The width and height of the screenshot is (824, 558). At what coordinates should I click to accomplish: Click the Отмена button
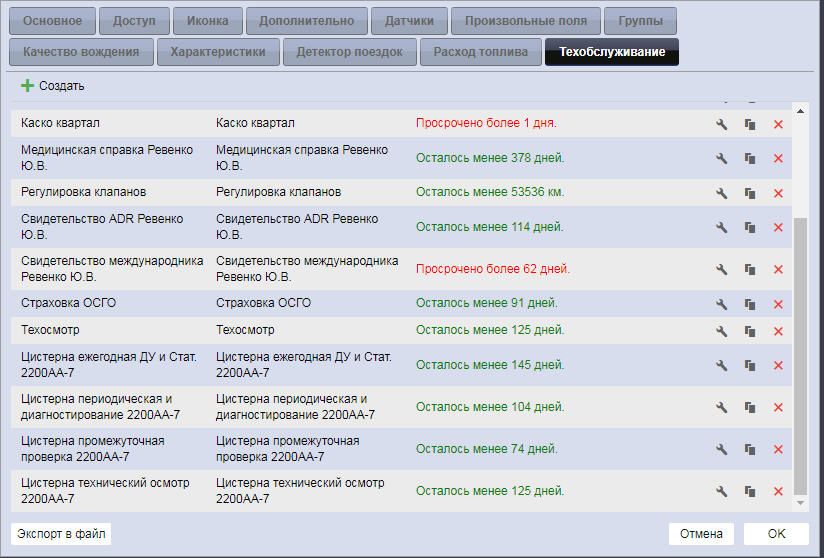(x=701, y=534)
